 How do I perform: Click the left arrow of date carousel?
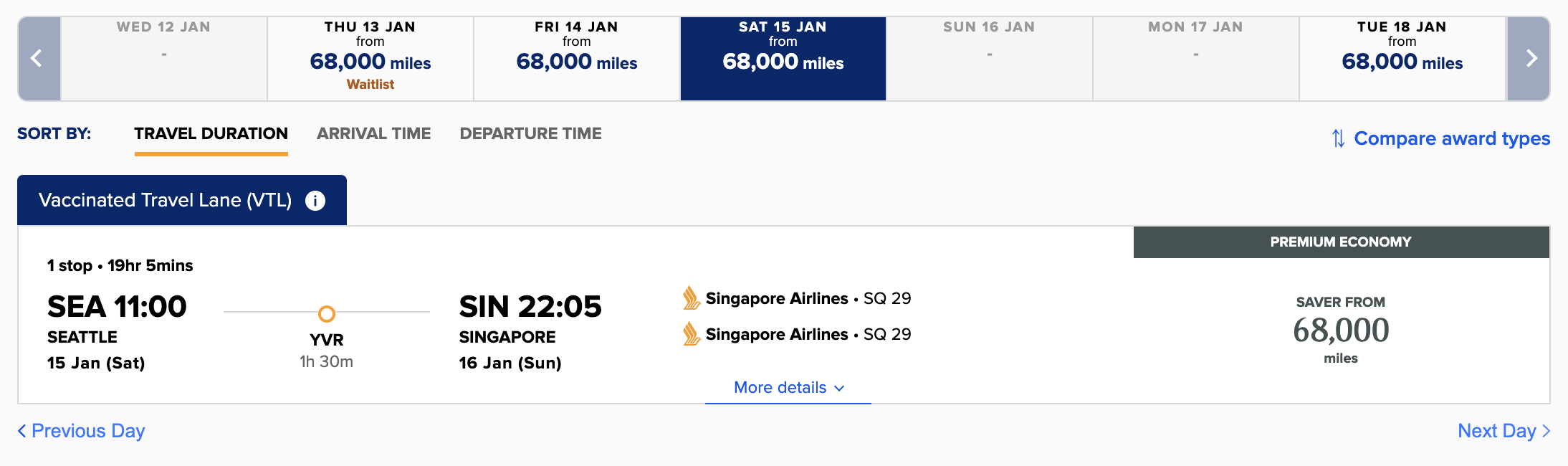[39, 58]
